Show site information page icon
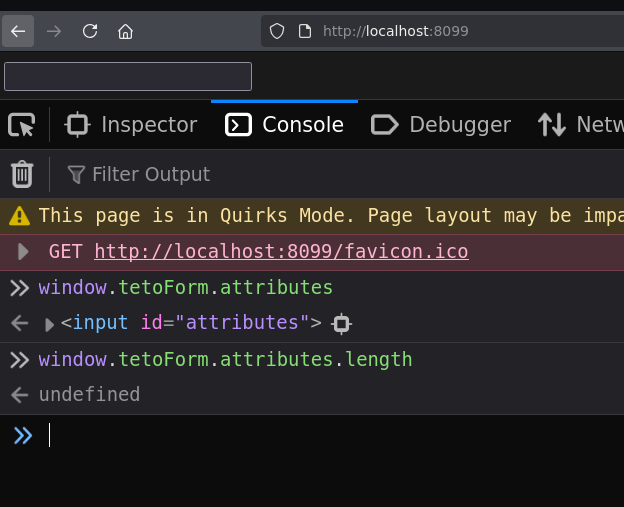 point(305,31)
